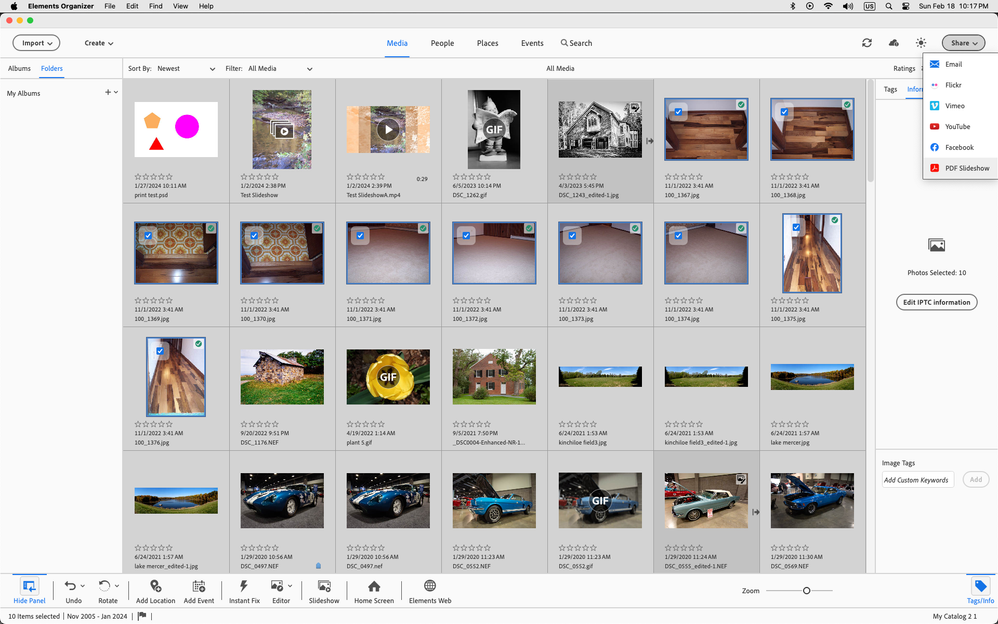The height and width of the screenshot is (624, 998).
Task: Select the print test.psd thumbnail
Action: (176, 129)
